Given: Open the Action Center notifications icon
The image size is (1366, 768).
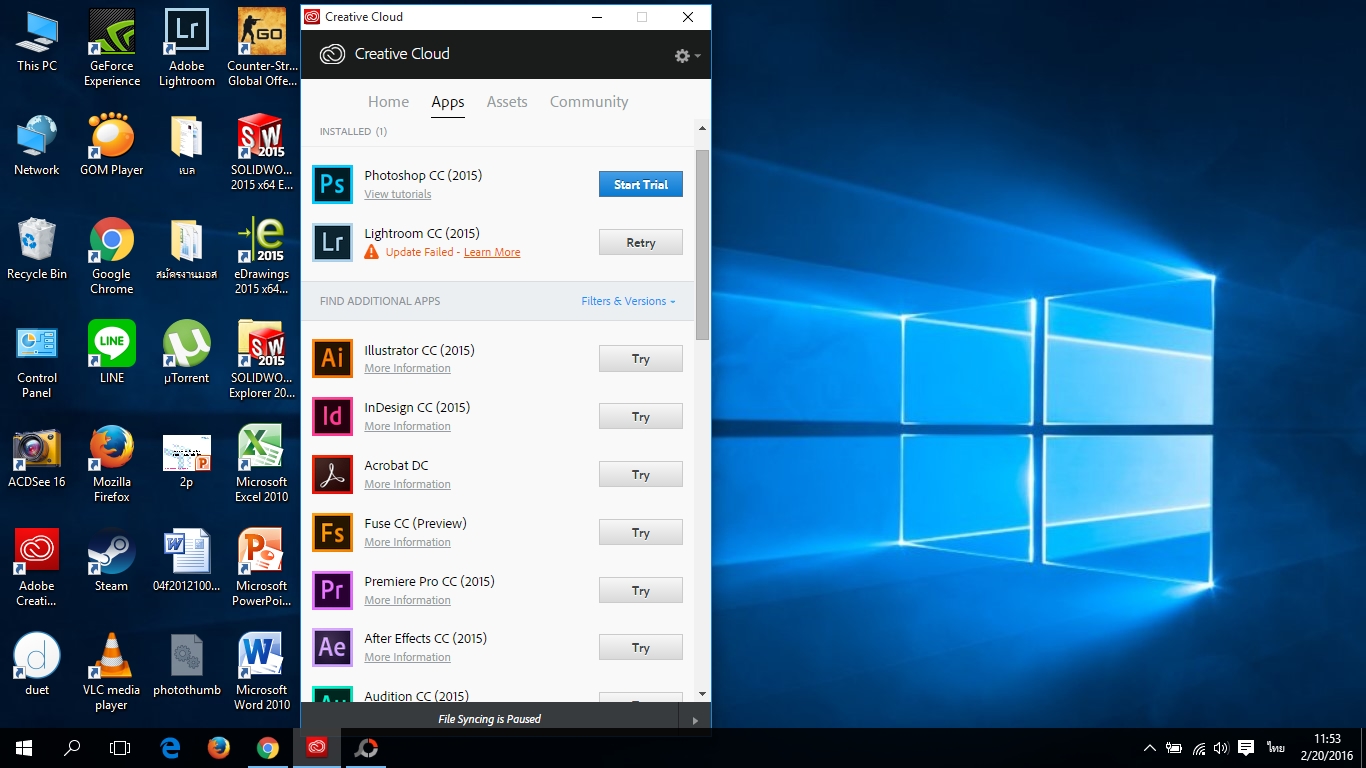Looking at the screenshot, I should (1246, 748).
